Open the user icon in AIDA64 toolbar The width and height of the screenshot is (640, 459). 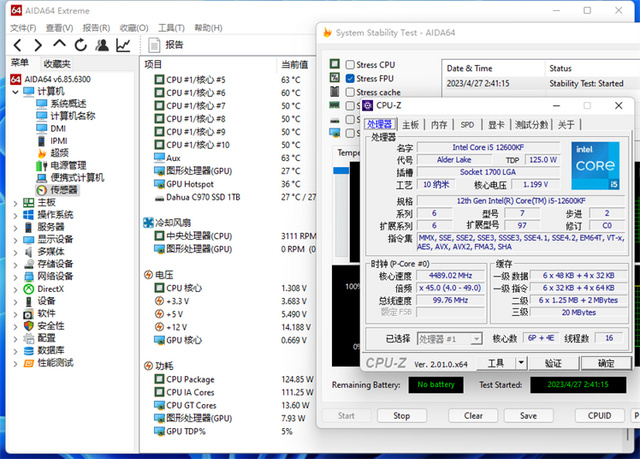tap(102, 45)
